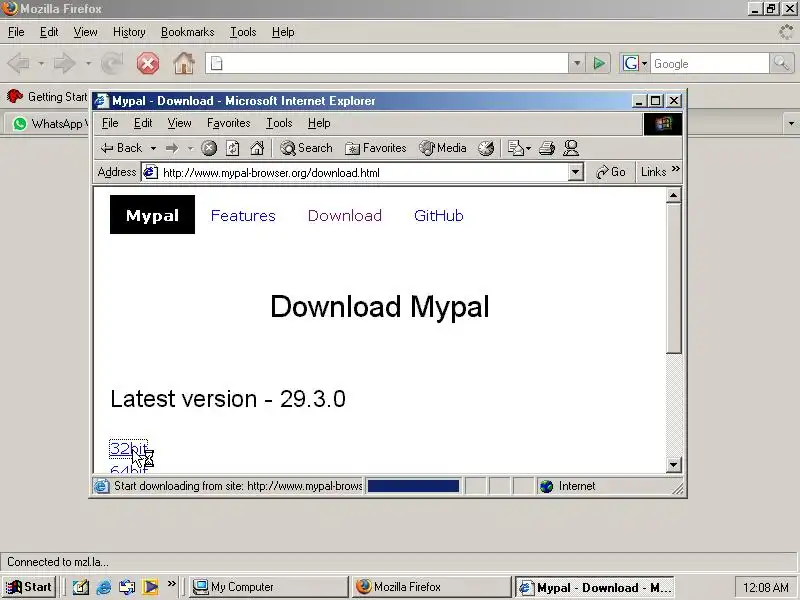This screenshot has width=800, height=600.
Task: Click the Download nav link
Action: pyautogui.click(x=344, y=215)
